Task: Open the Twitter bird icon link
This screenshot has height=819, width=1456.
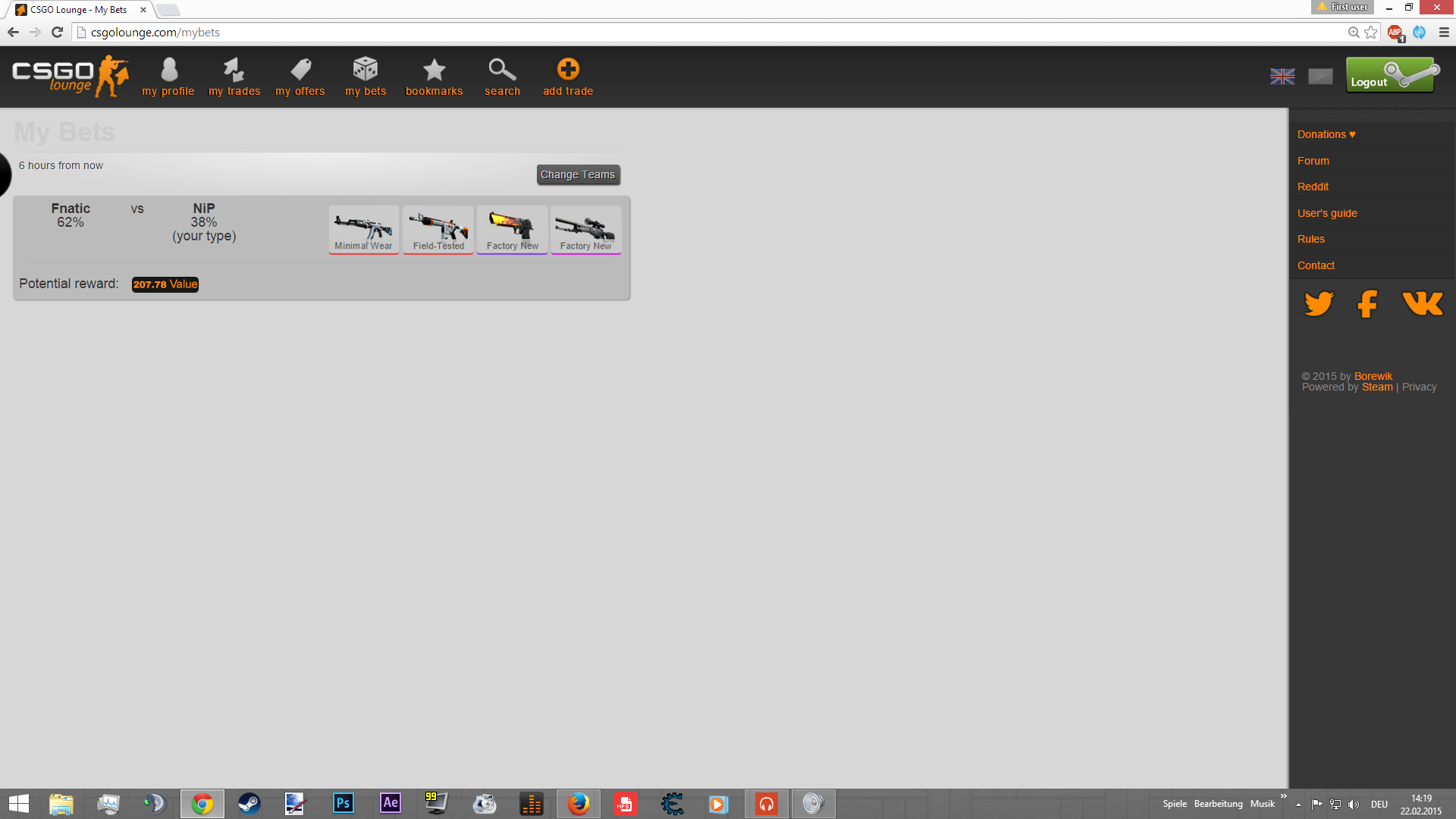Action: click(1319, 304)
